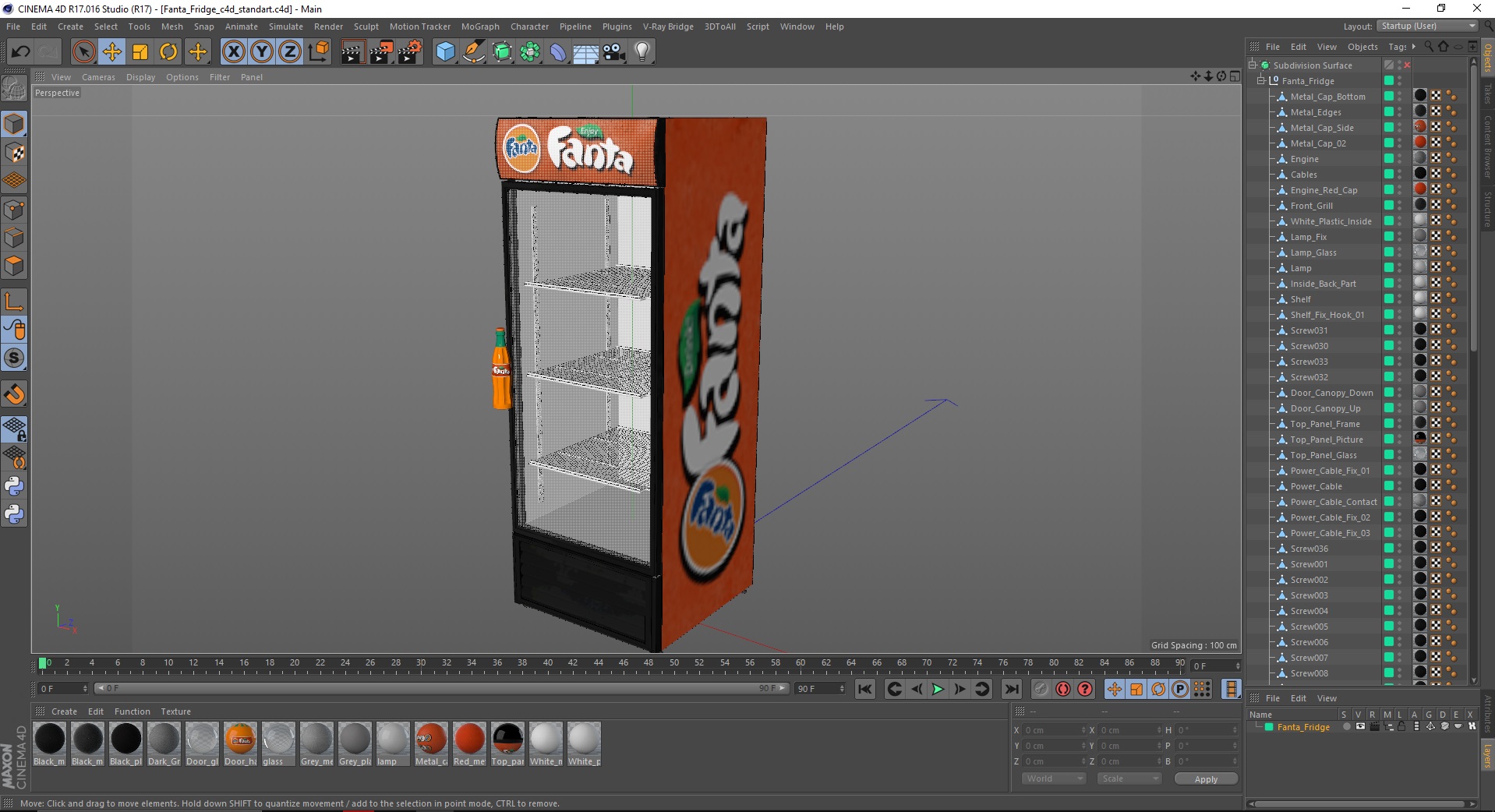The width and height of the screenshot is (1495, 812).
Task: Toggle Engine layer color square
Action: 1389,158
